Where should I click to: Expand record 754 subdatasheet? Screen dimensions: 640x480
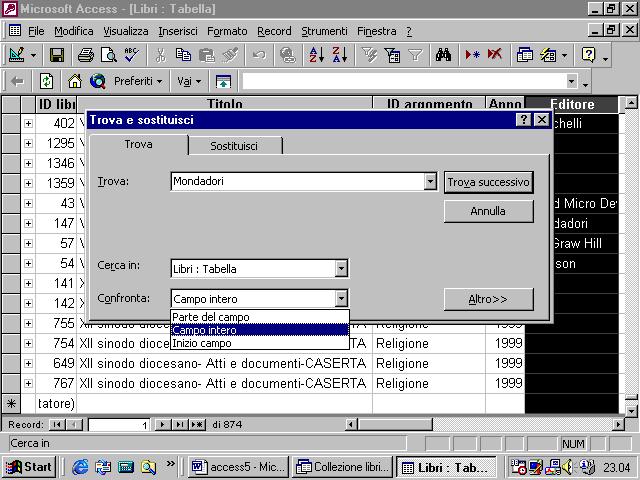pyautogui.click(x=28, y=343)
